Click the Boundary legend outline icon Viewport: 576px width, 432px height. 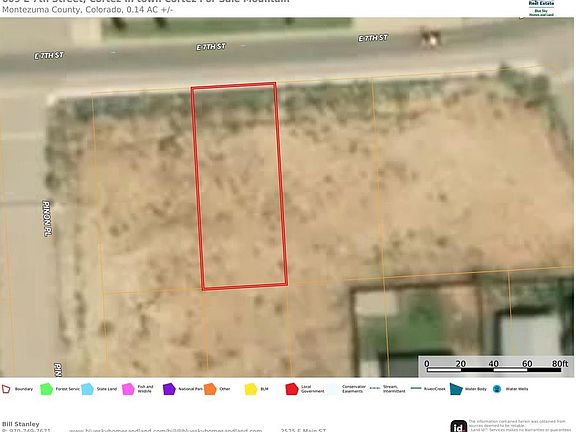click(6, 389)
